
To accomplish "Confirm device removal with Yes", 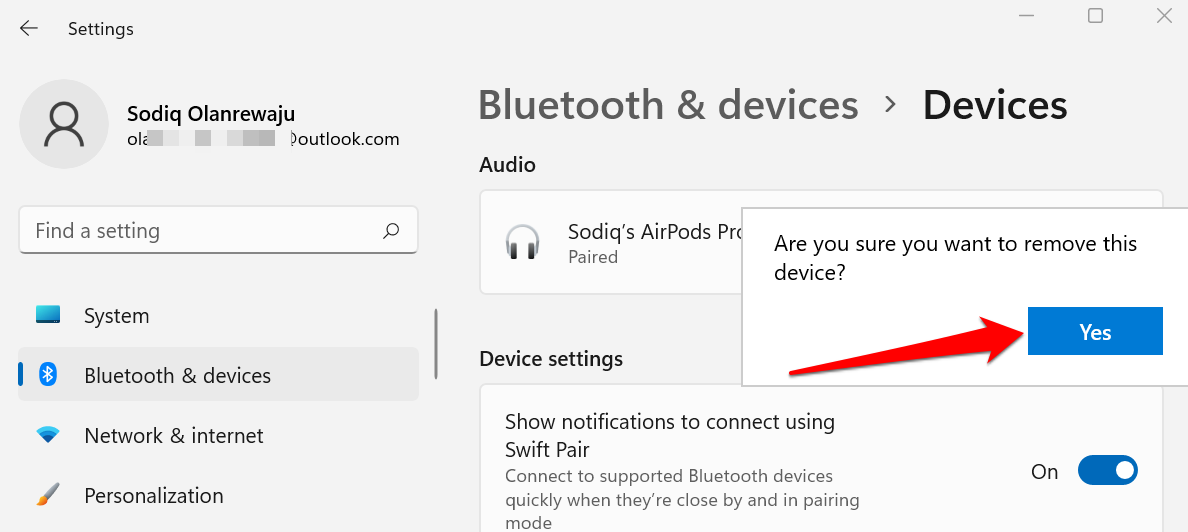I will coord(1095,331).
